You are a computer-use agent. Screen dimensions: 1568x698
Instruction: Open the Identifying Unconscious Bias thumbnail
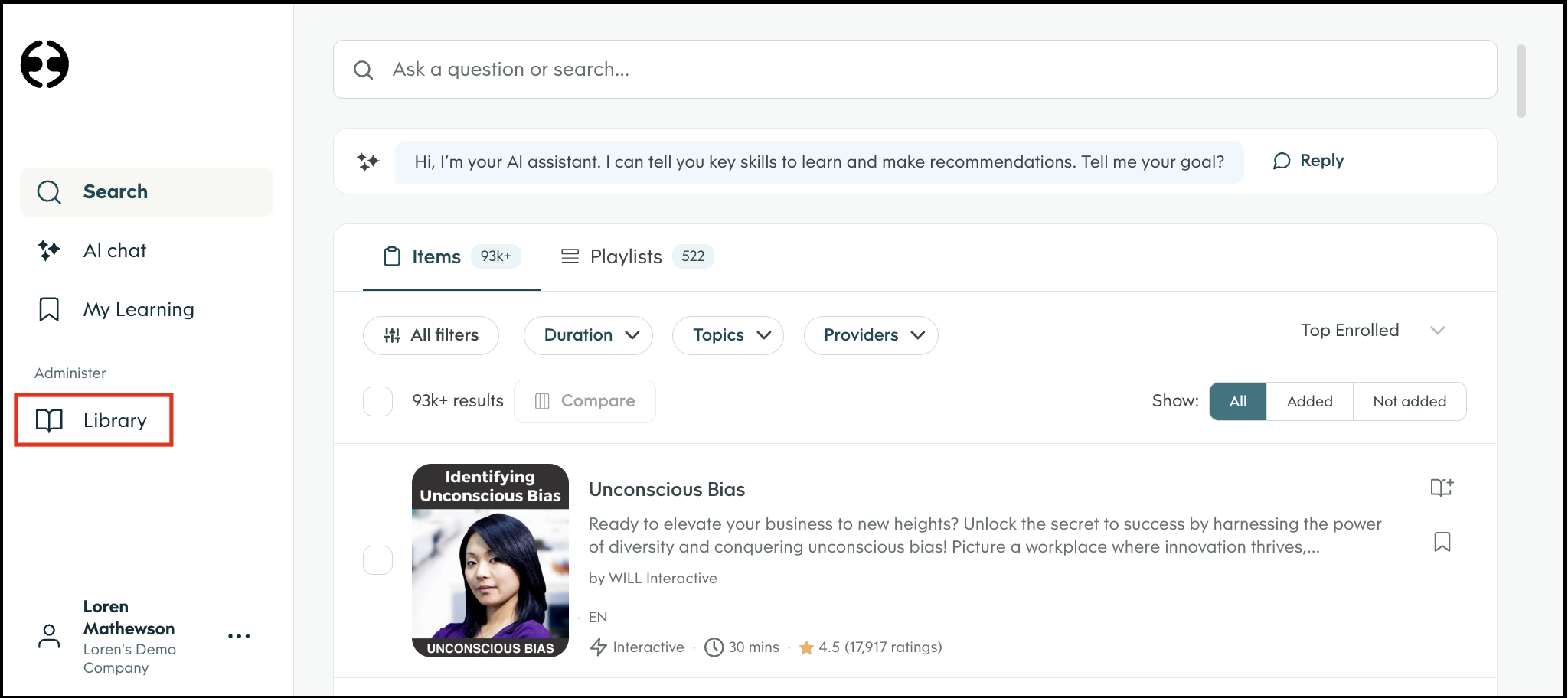point(490,560)
